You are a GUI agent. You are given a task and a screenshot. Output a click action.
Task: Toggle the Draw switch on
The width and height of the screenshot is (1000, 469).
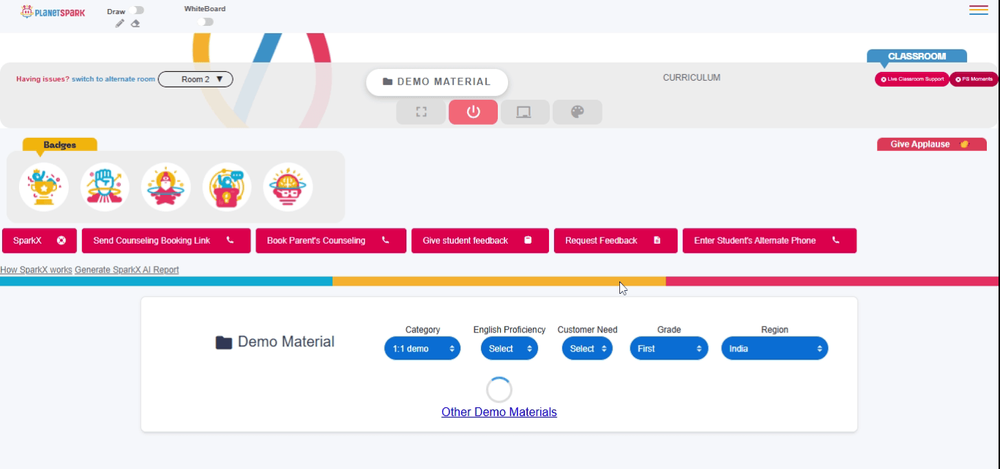coord(136,10)
